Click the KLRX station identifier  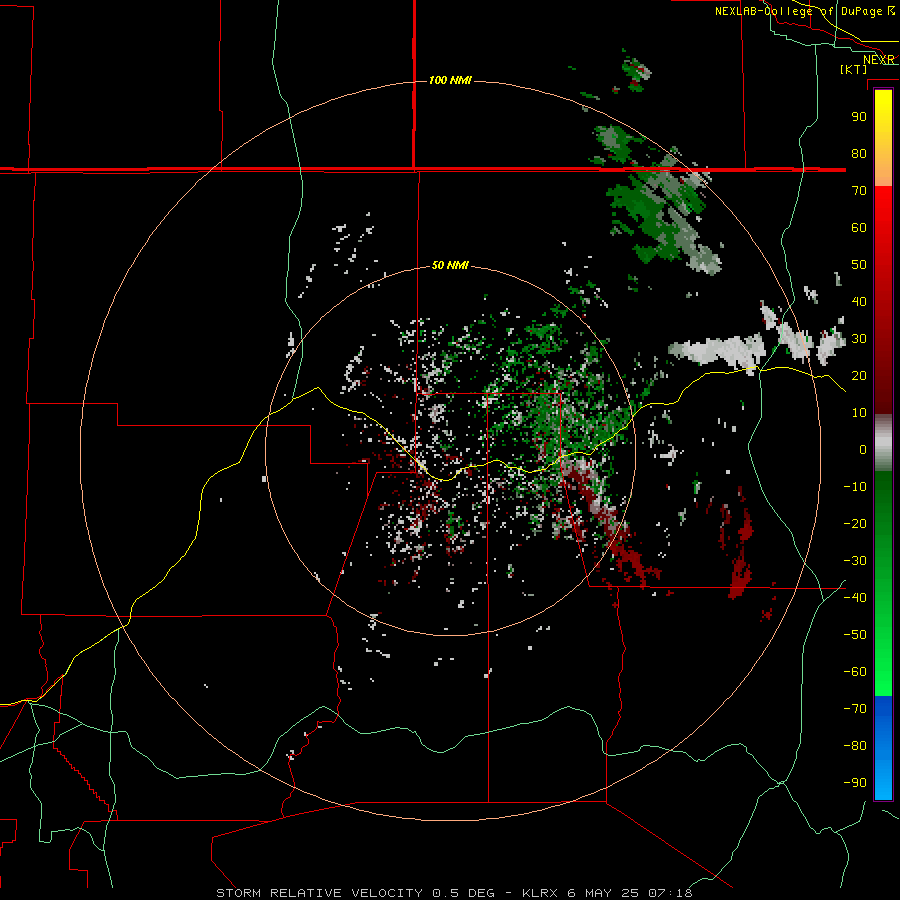[x=540, y=893]
